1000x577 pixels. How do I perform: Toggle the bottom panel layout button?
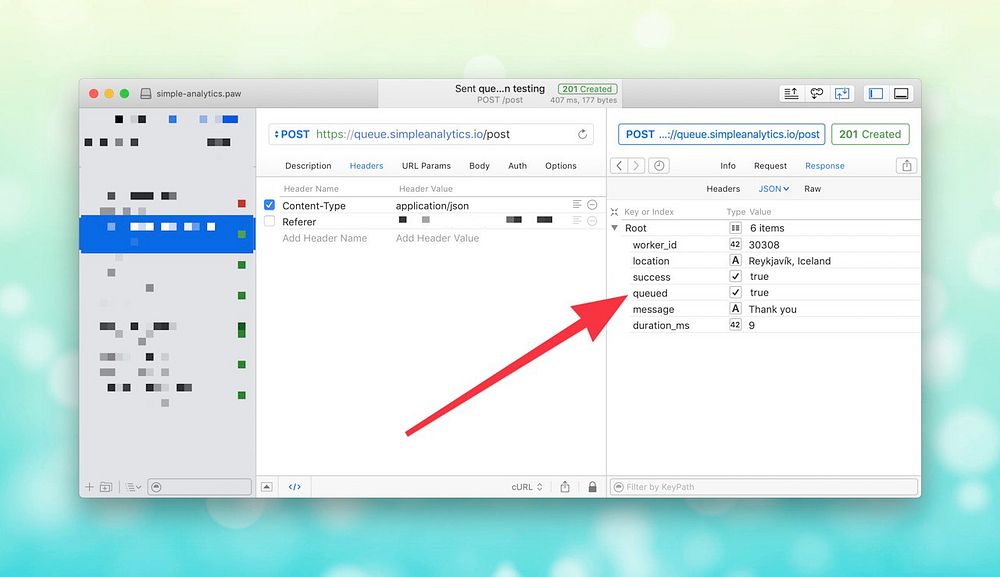pyautogui.click(x=901, y=94)
